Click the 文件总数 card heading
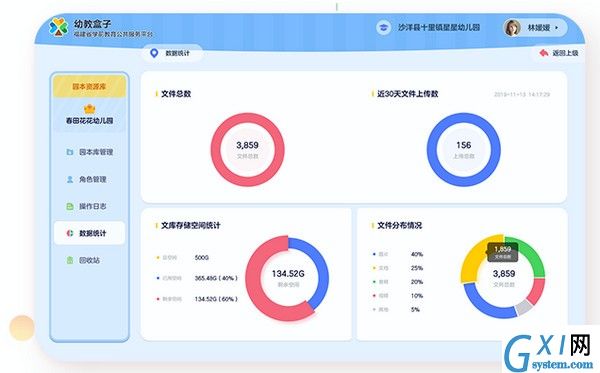Viewport: 600px width, 373px height. [x=176, y=94]
